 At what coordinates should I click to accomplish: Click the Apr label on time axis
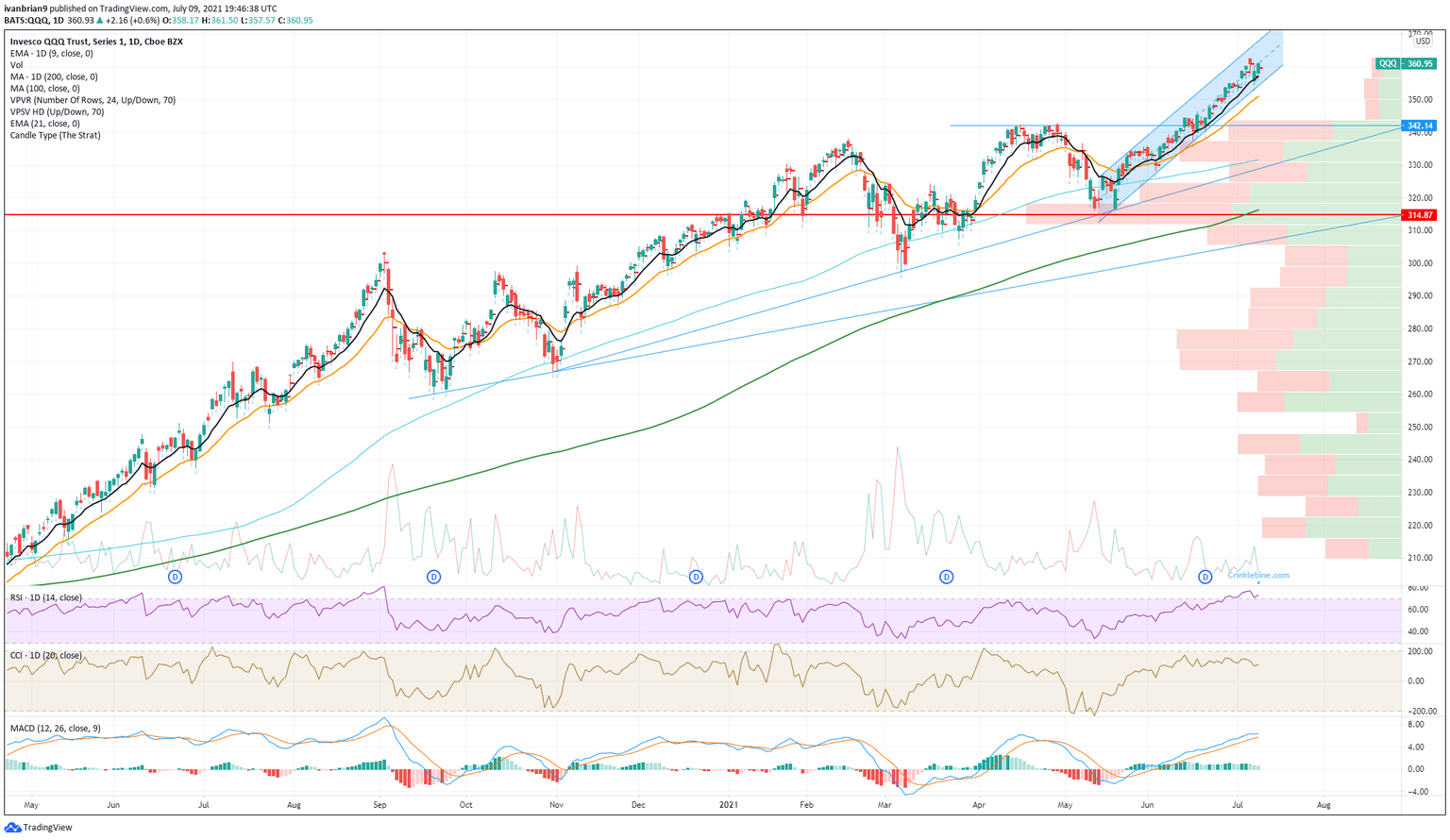click(x=979, y=805)
